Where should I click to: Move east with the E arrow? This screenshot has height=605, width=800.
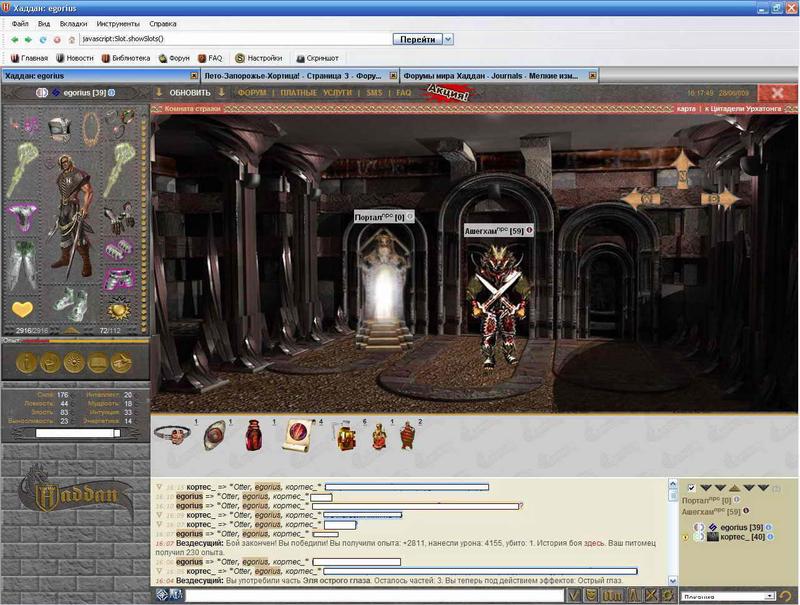(719, 199)
